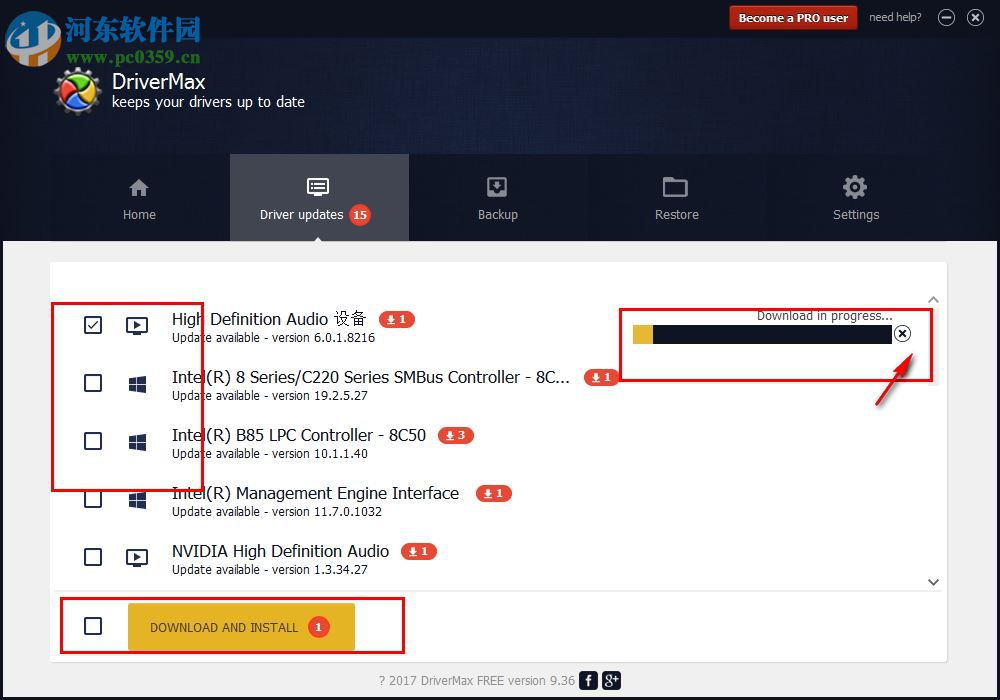
Task: Click version 1.3.34.27 update text
Action: (x=270, y=570)
